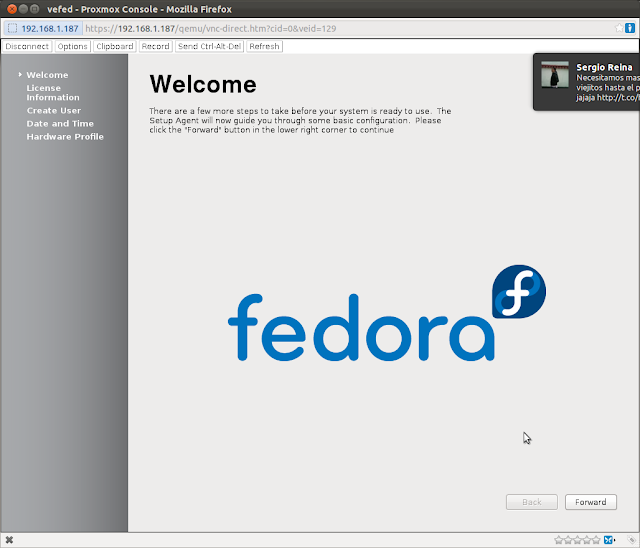Click the blue butterfly add-on icon in status bar
Image resolution: width=640 pixels, height=548 pixels.
pos(608,540)
